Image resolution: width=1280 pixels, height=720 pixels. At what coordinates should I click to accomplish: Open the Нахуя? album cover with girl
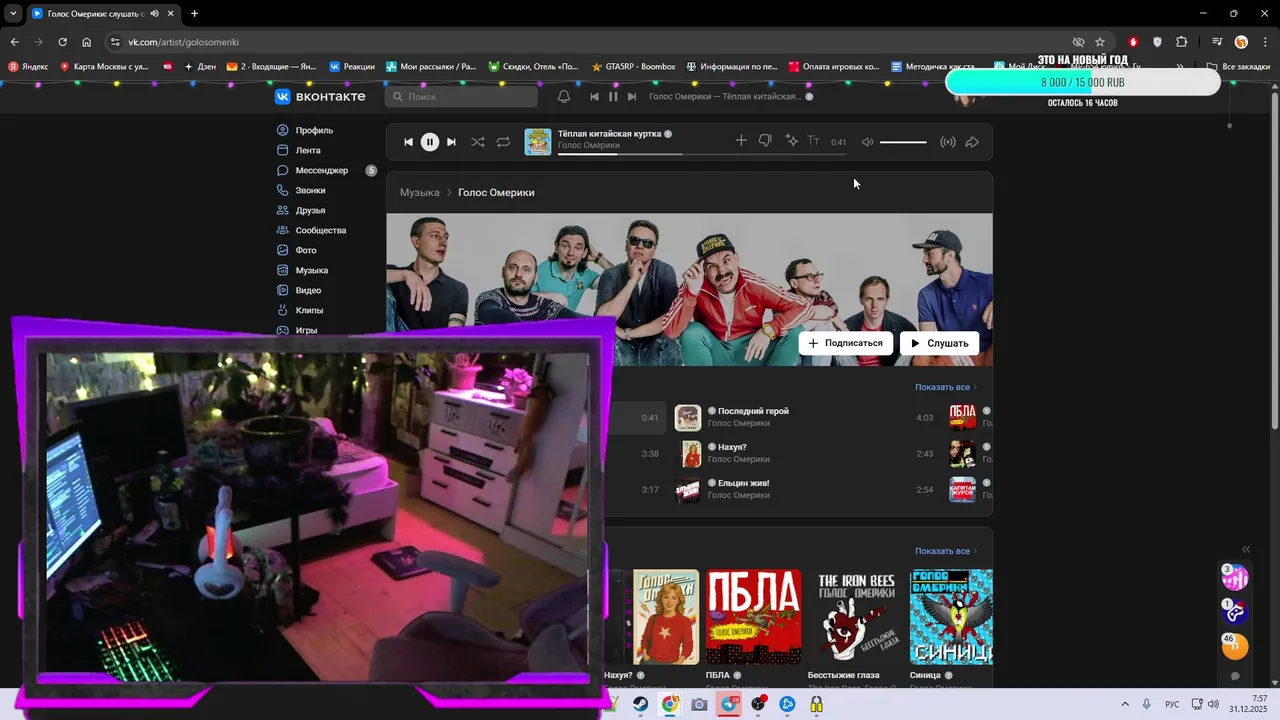[666, 617]
